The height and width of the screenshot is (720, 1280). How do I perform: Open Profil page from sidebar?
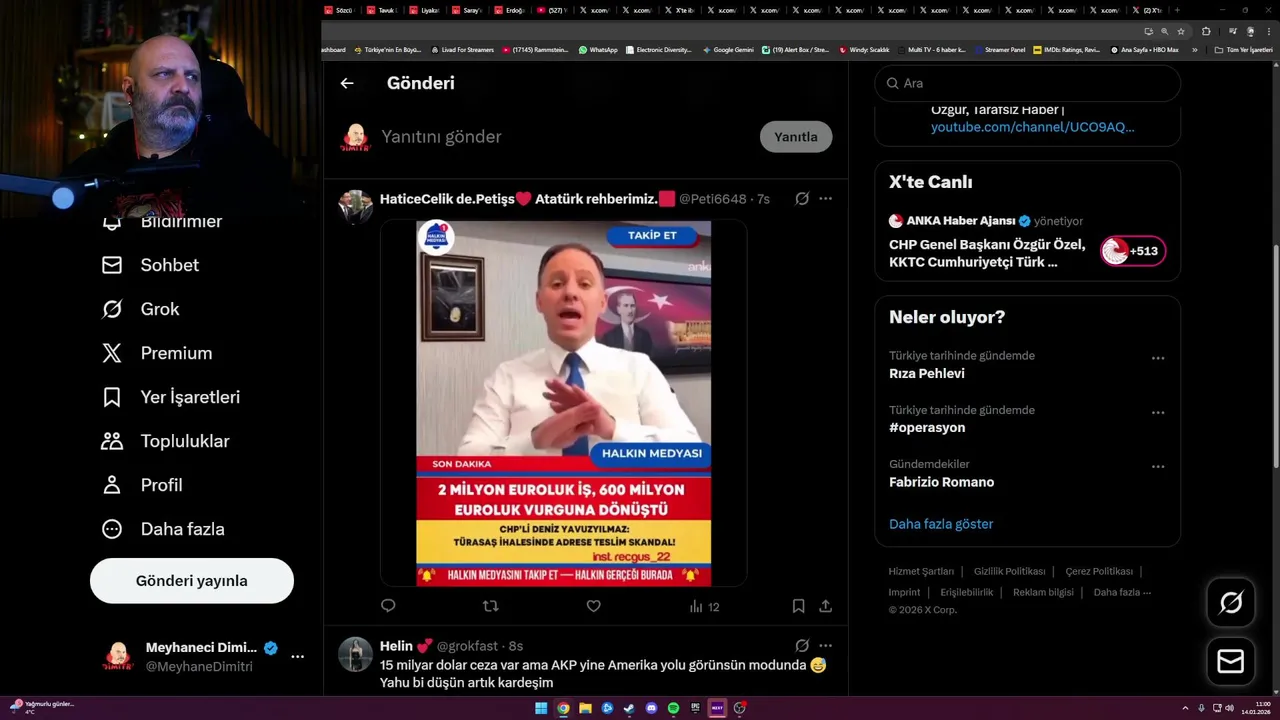(142, 485)
